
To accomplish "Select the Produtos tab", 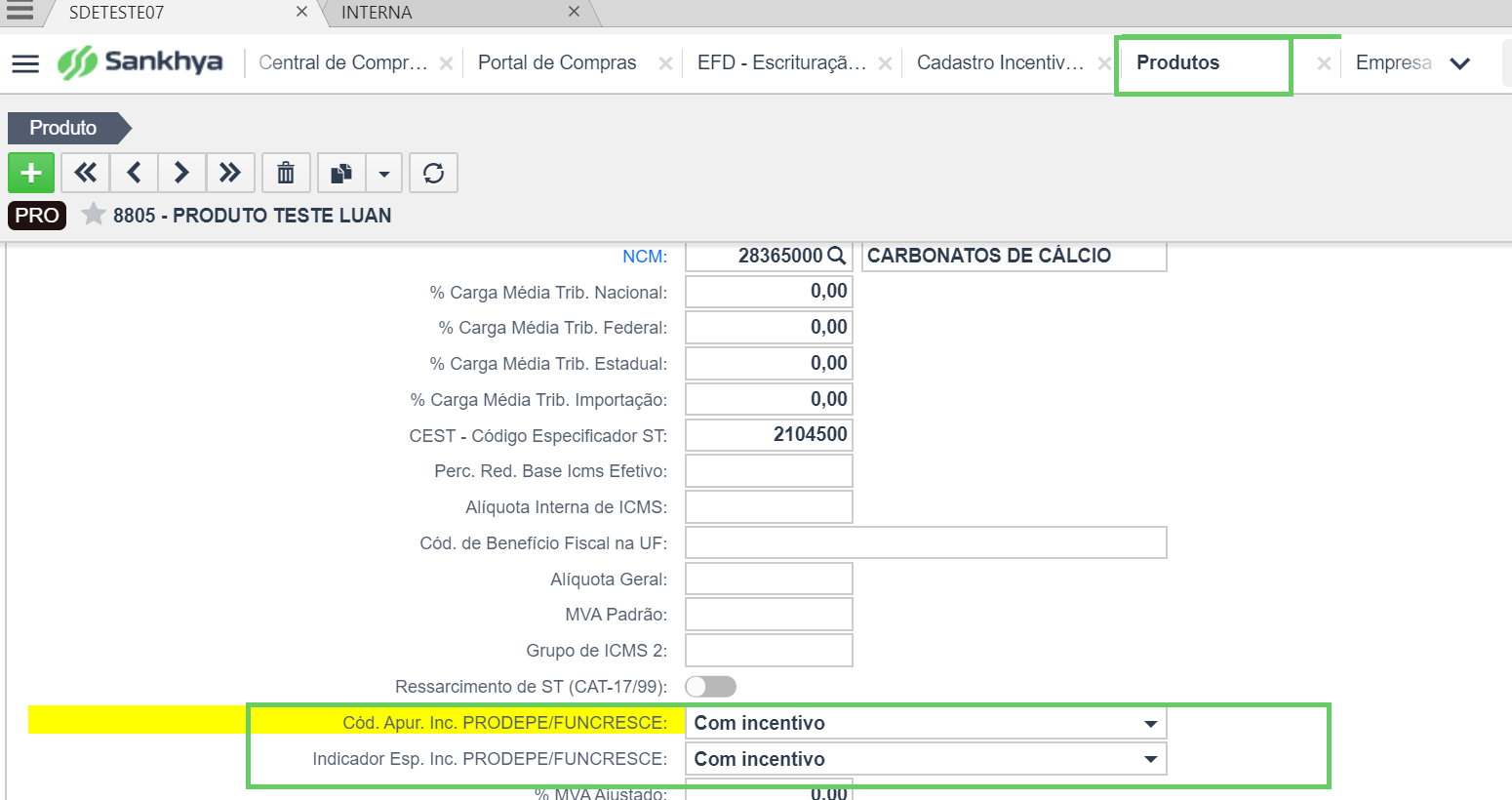I will 1178,62.
